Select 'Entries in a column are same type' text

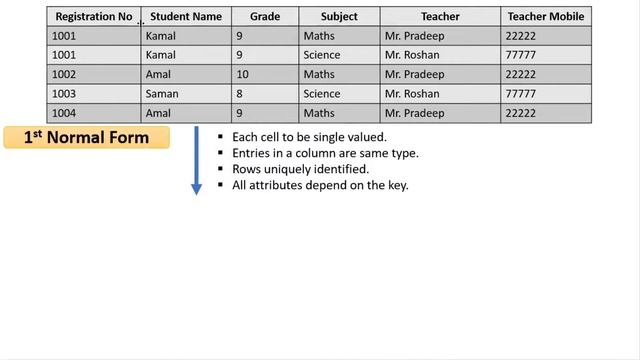(x=325, y=153)
